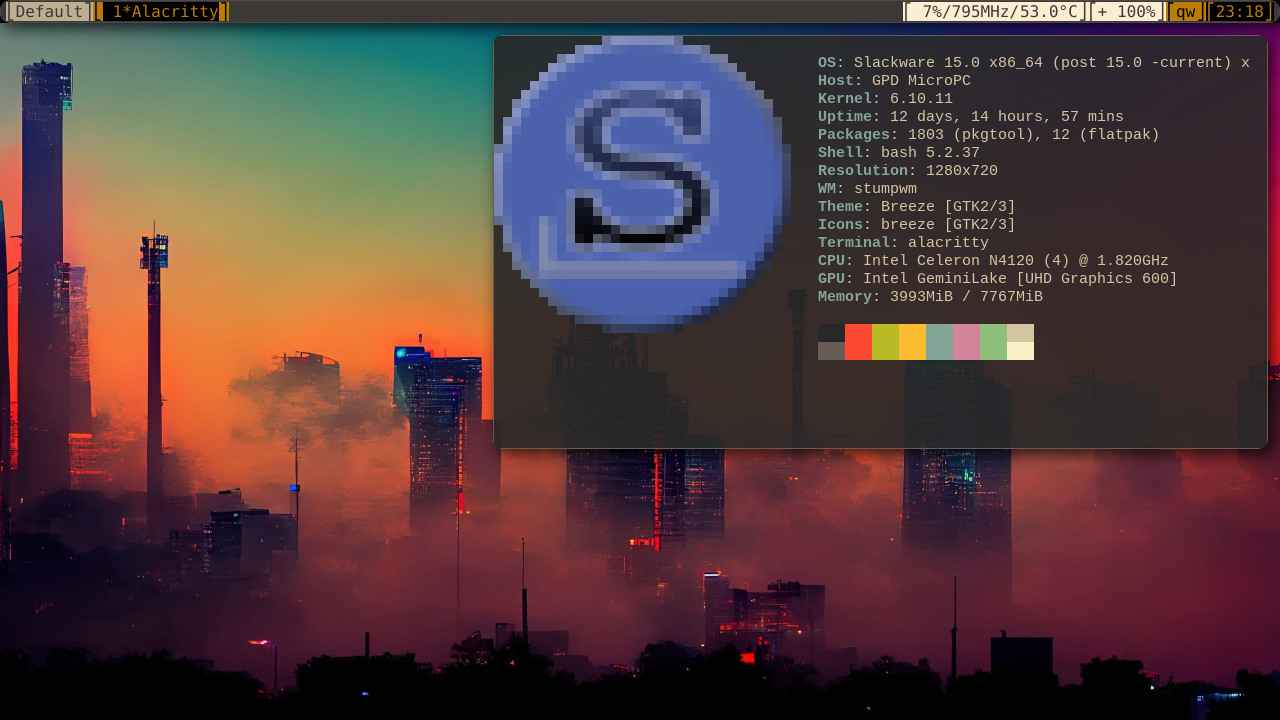Image resolution: width=1280 pixels, height=720 pixels.
Task: Click the cream swatch below the tan one
Action: click(x=1020, y=351)
